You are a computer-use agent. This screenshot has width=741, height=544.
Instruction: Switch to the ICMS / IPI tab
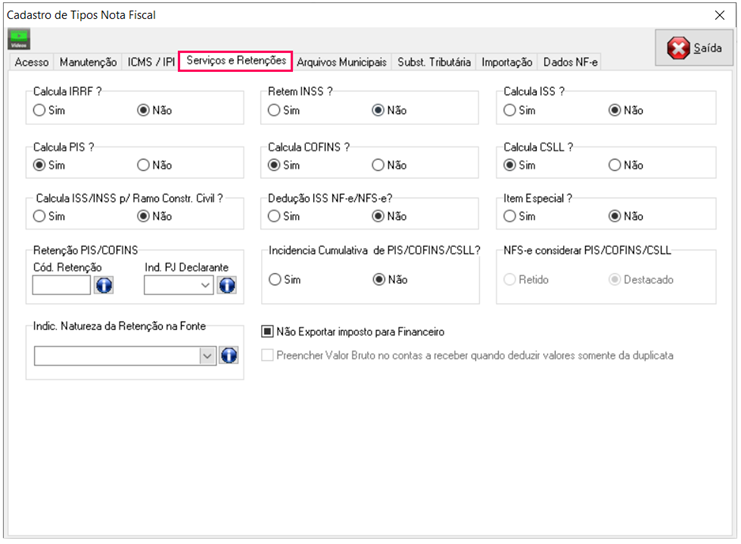pyautogui.click(x=151, y=62)
